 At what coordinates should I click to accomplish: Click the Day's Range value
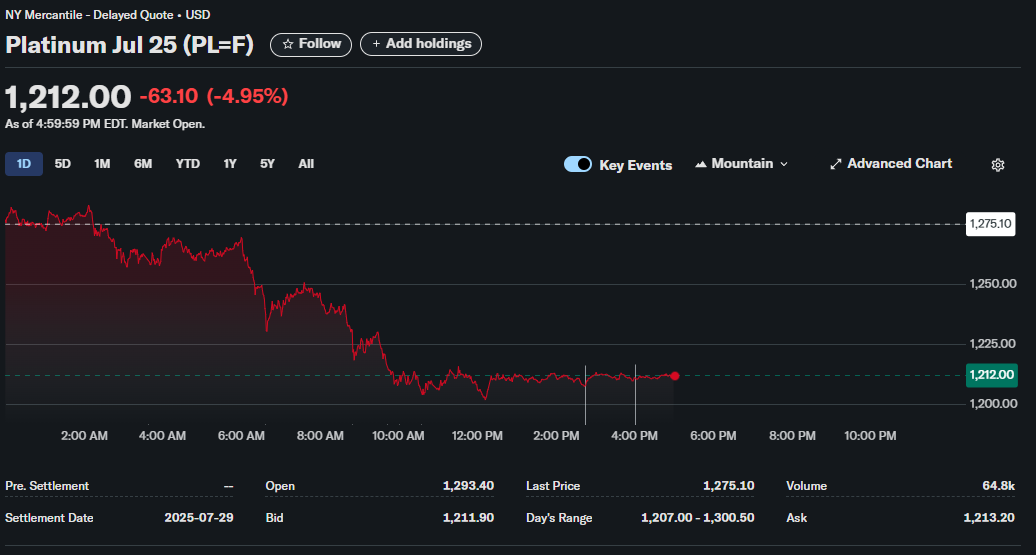click(x=698, y=518)
